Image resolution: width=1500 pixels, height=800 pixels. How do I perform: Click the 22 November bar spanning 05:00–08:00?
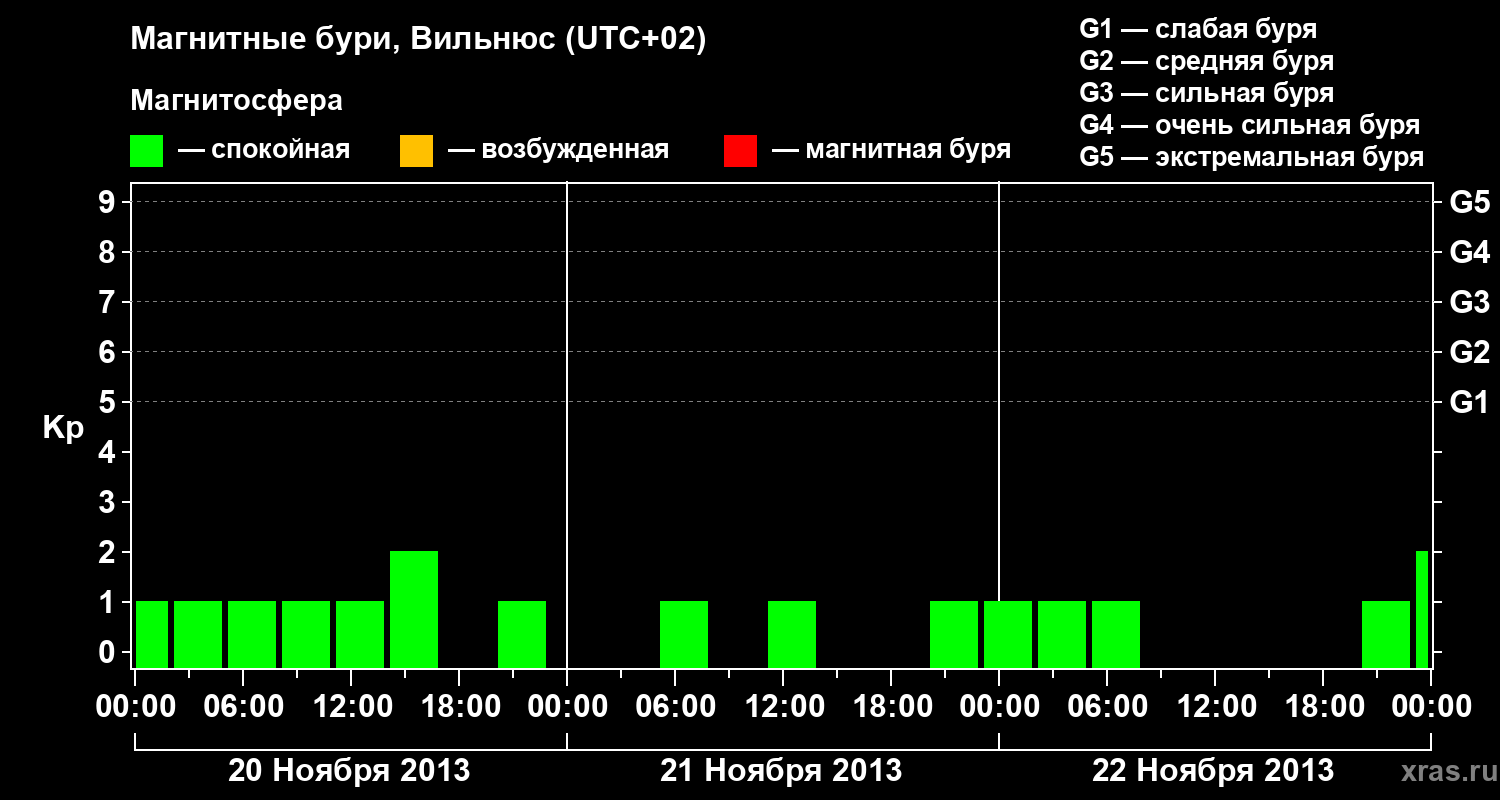click(x=1116, y=634)
